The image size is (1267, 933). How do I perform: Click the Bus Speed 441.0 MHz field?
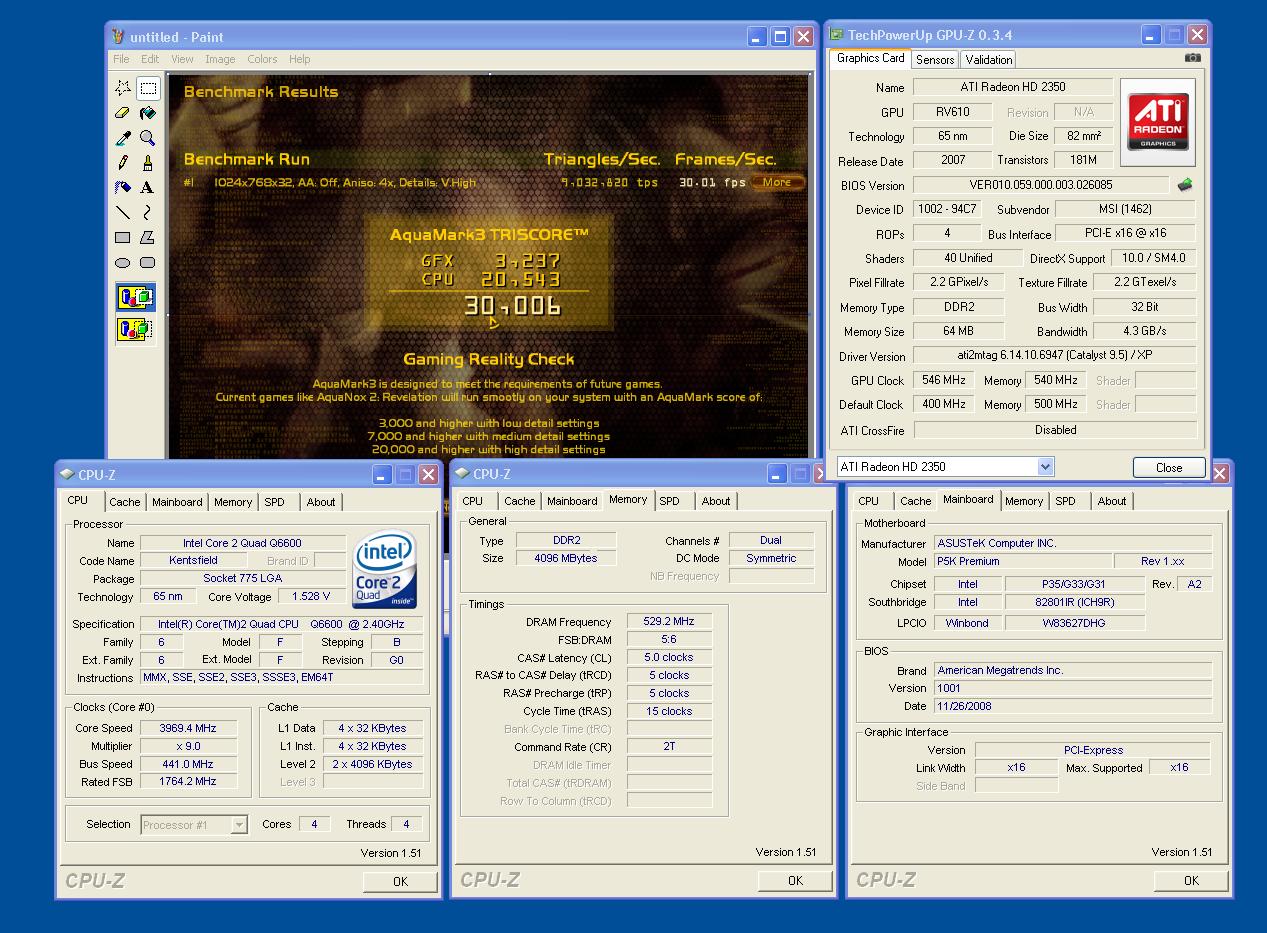[x=188, y=764]
